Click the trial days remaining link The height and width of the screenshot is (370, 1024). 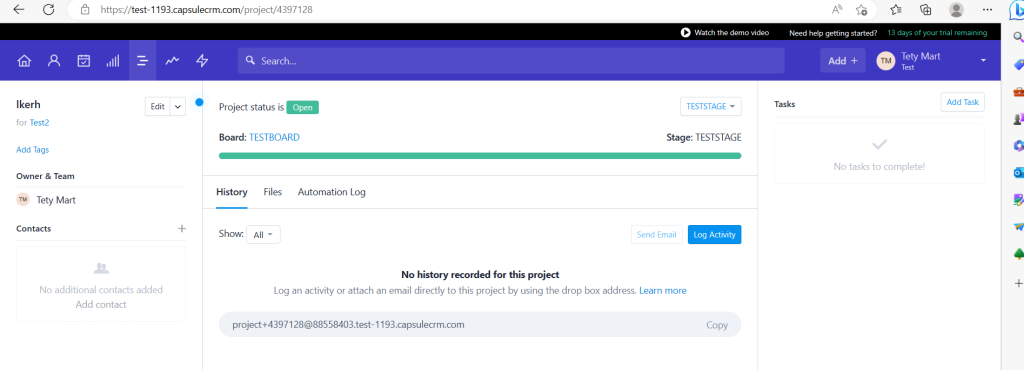(x=937, y=33)
